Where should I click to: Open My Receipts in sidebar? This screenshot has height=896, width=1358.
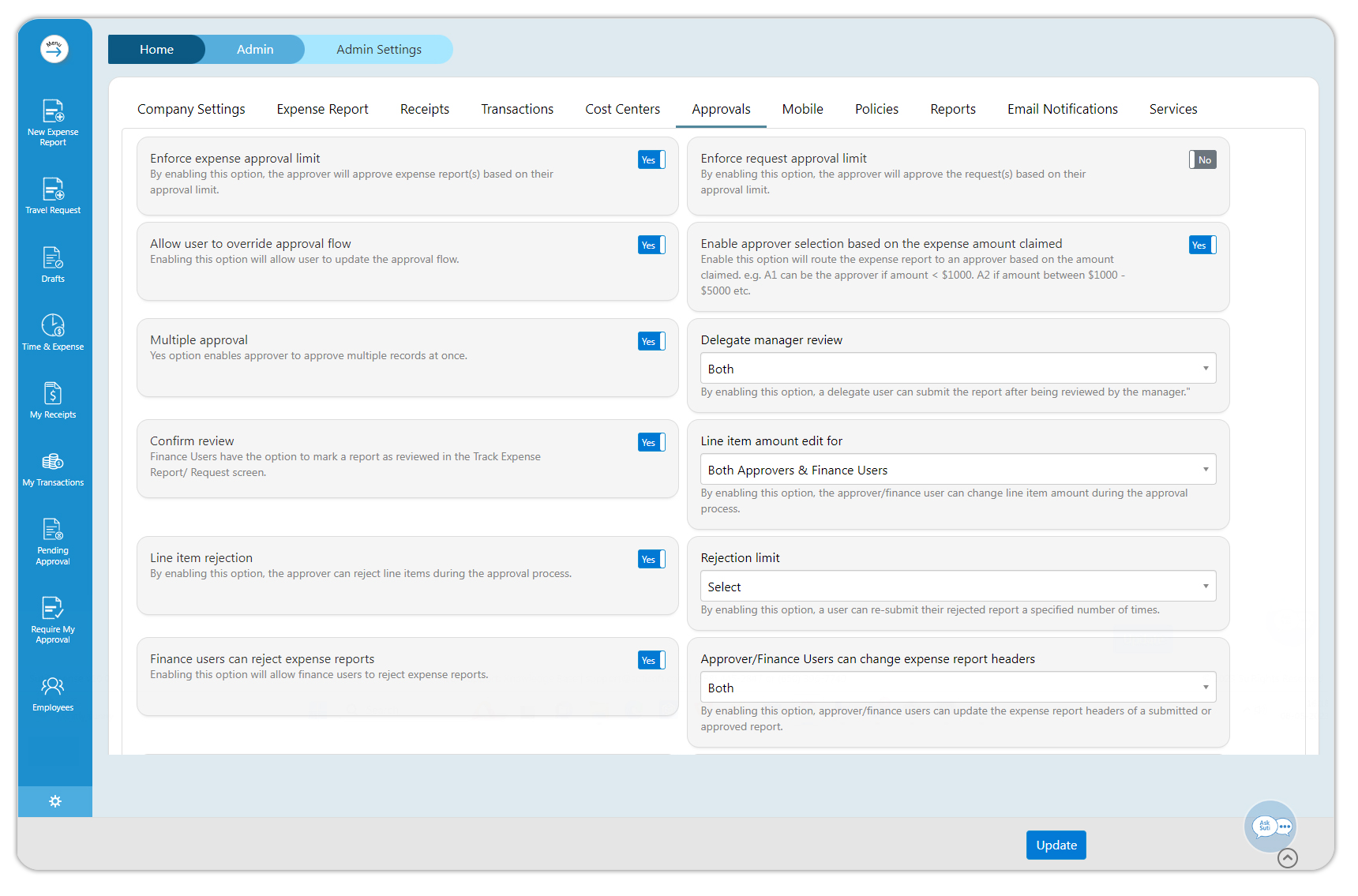53,399
